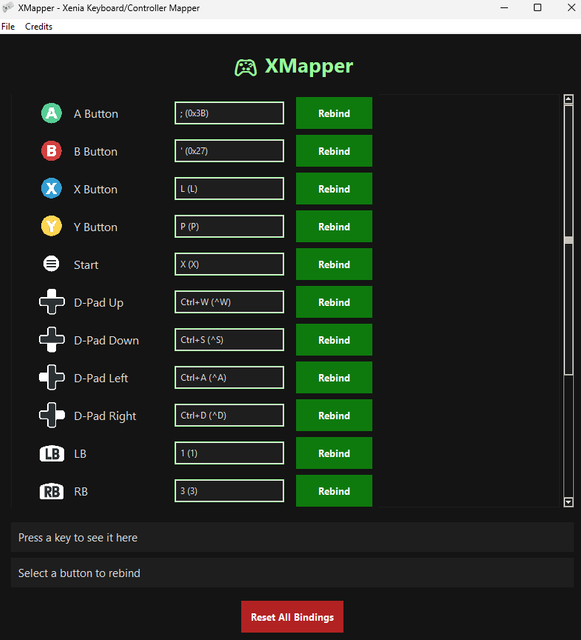Image resolution: width=581 pixels, height=640 pixels.
Task: Click the 'Y Button' label
Action: (x=96, y=227)
